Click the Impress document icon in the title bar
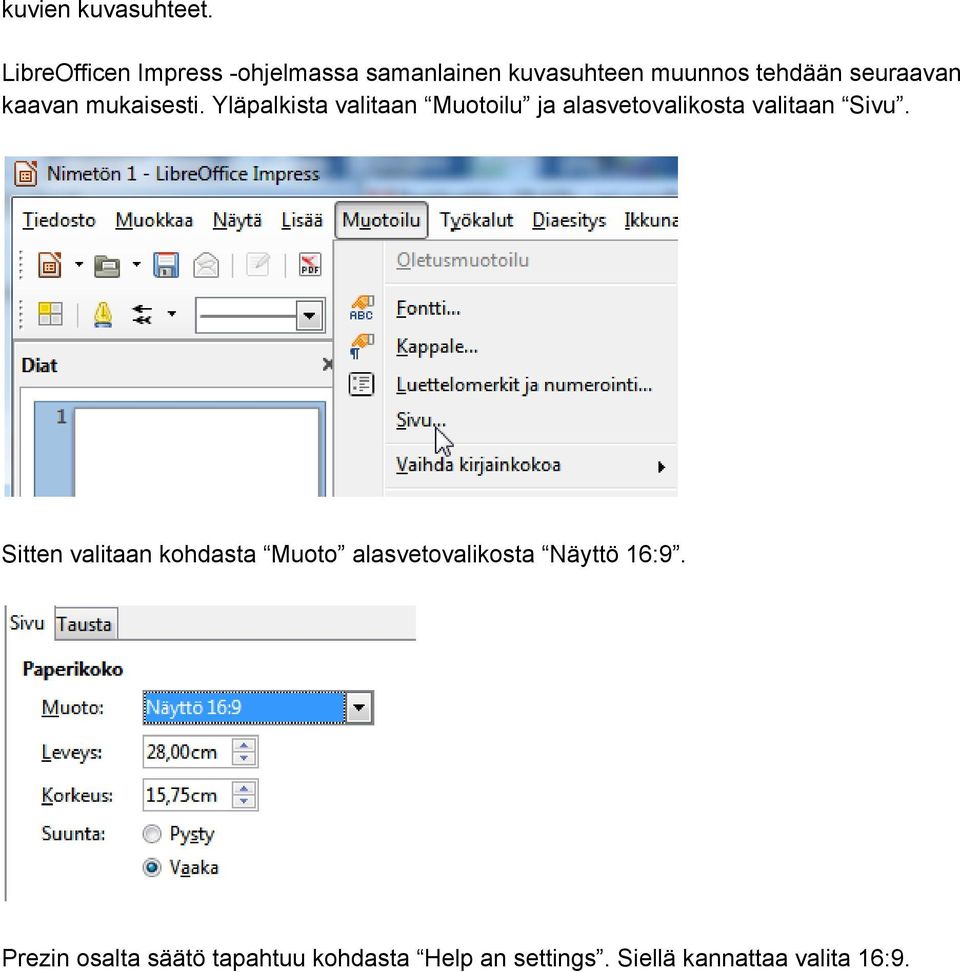This screenshot has height=972, width=960. tap(25, 174)
